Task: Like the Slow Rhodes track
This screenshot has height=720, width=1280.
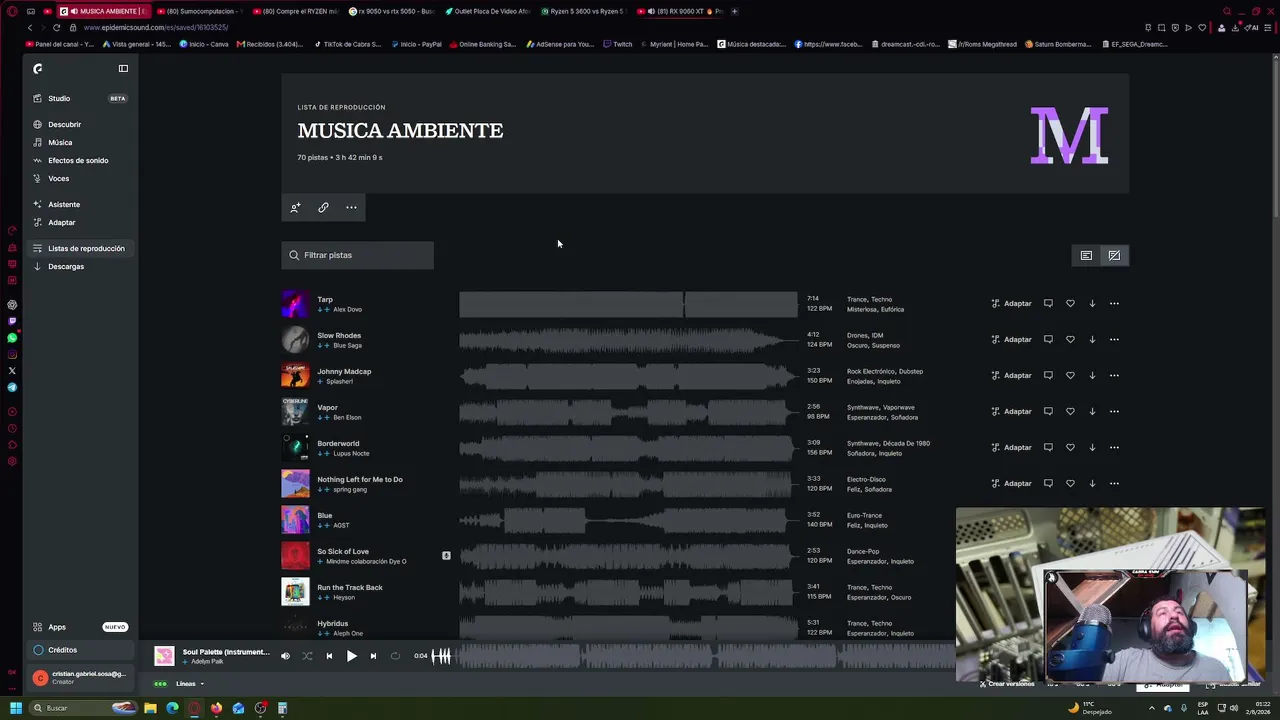Action: 1070,339
